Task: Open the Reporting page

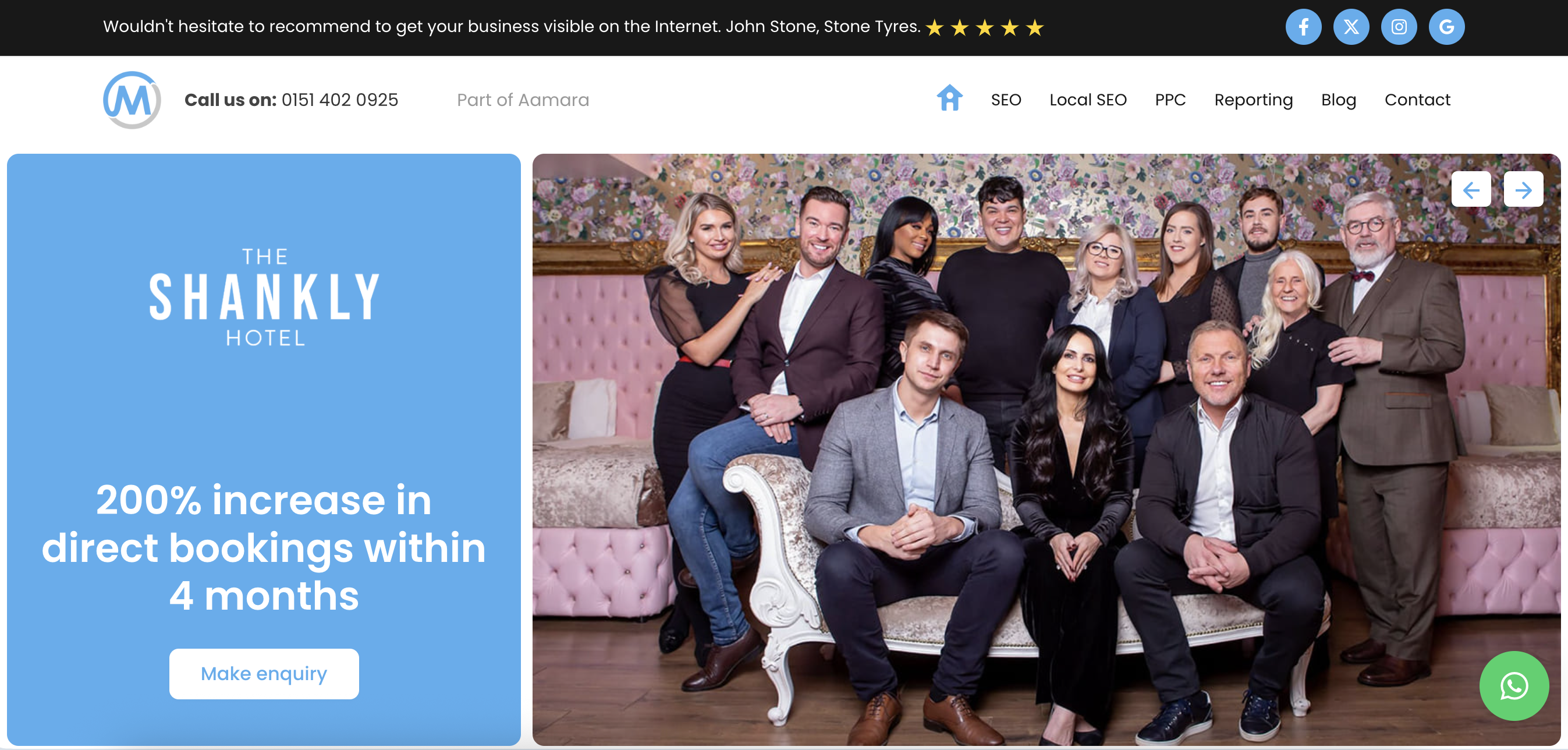Action: tap(1253, 100)
